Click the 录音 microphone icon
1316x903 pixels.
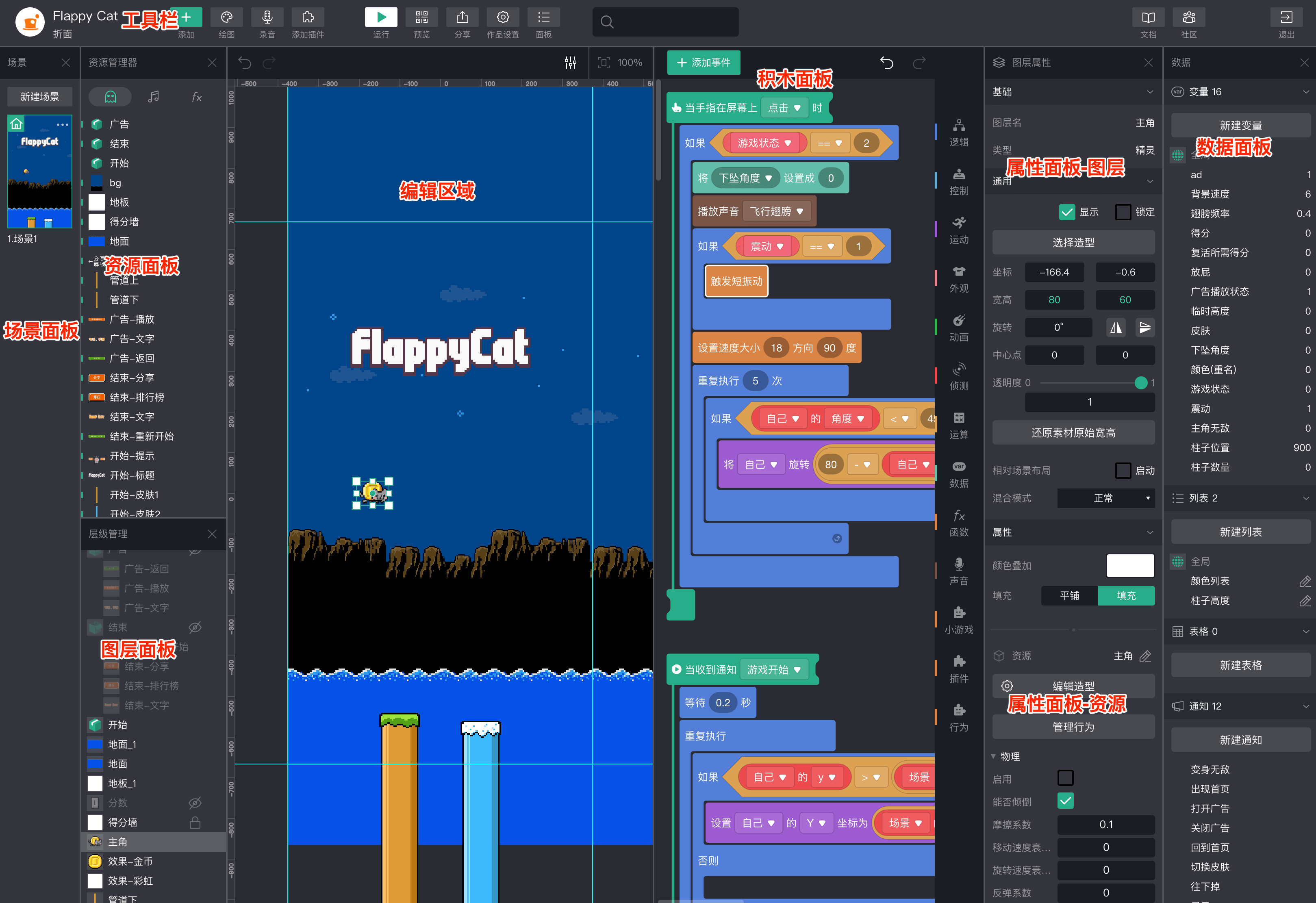click(x=267, y=17)
